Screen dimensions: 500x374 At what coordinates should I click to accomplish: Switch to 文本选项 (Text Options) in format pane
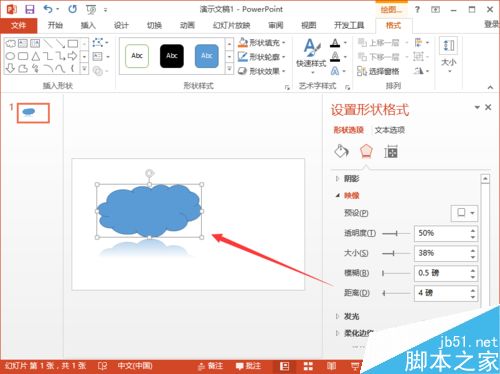point(389,130)
